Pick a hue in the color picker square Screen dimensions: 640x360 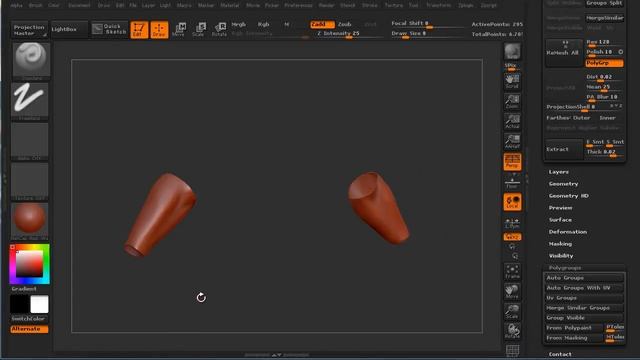(x=29, y=264)
